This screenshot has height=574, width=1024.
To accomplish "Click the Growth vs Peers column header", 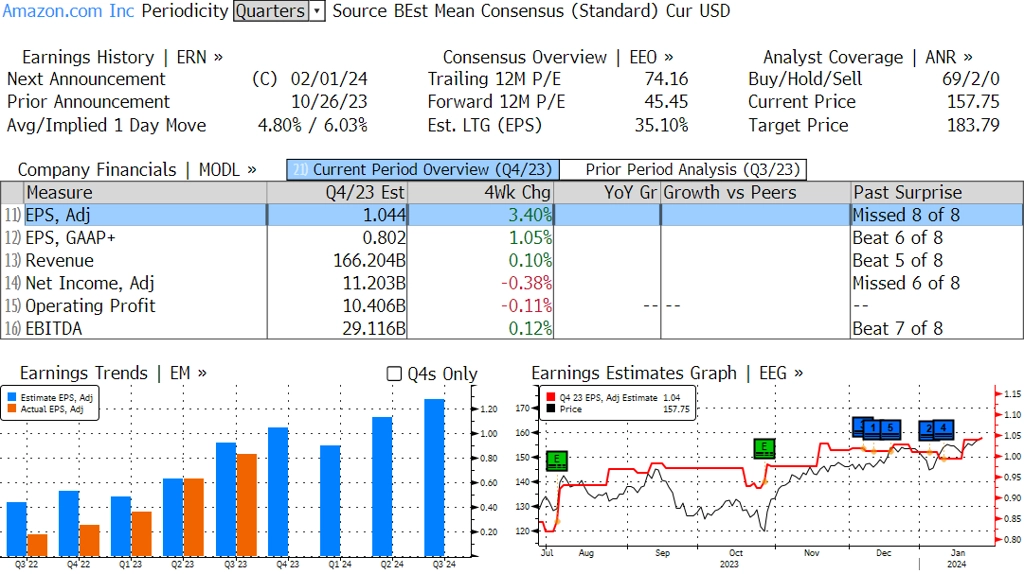I will (756, 193).
